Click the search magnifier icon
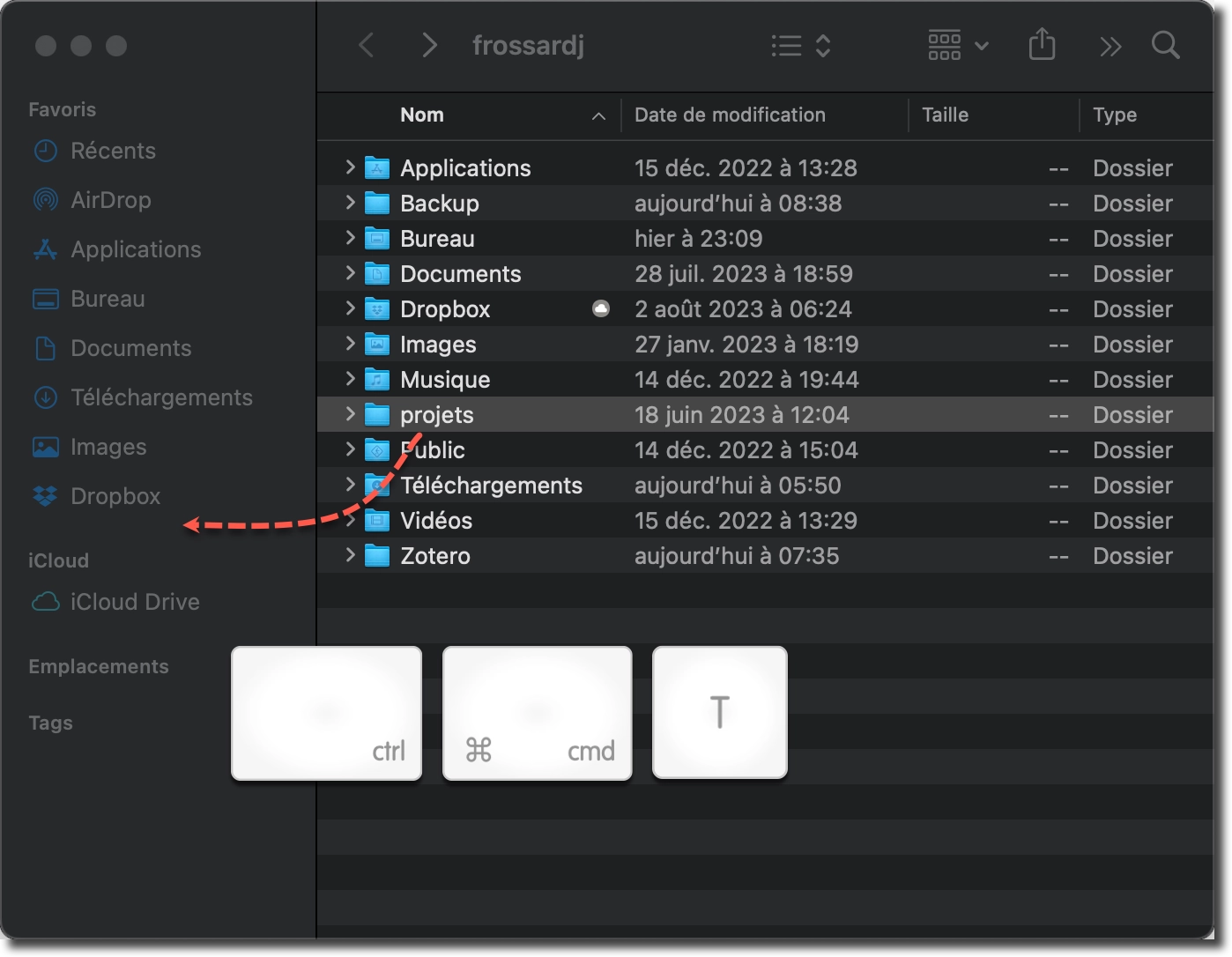This screenshot has height=957, width=1232. tap(1165, 45)
